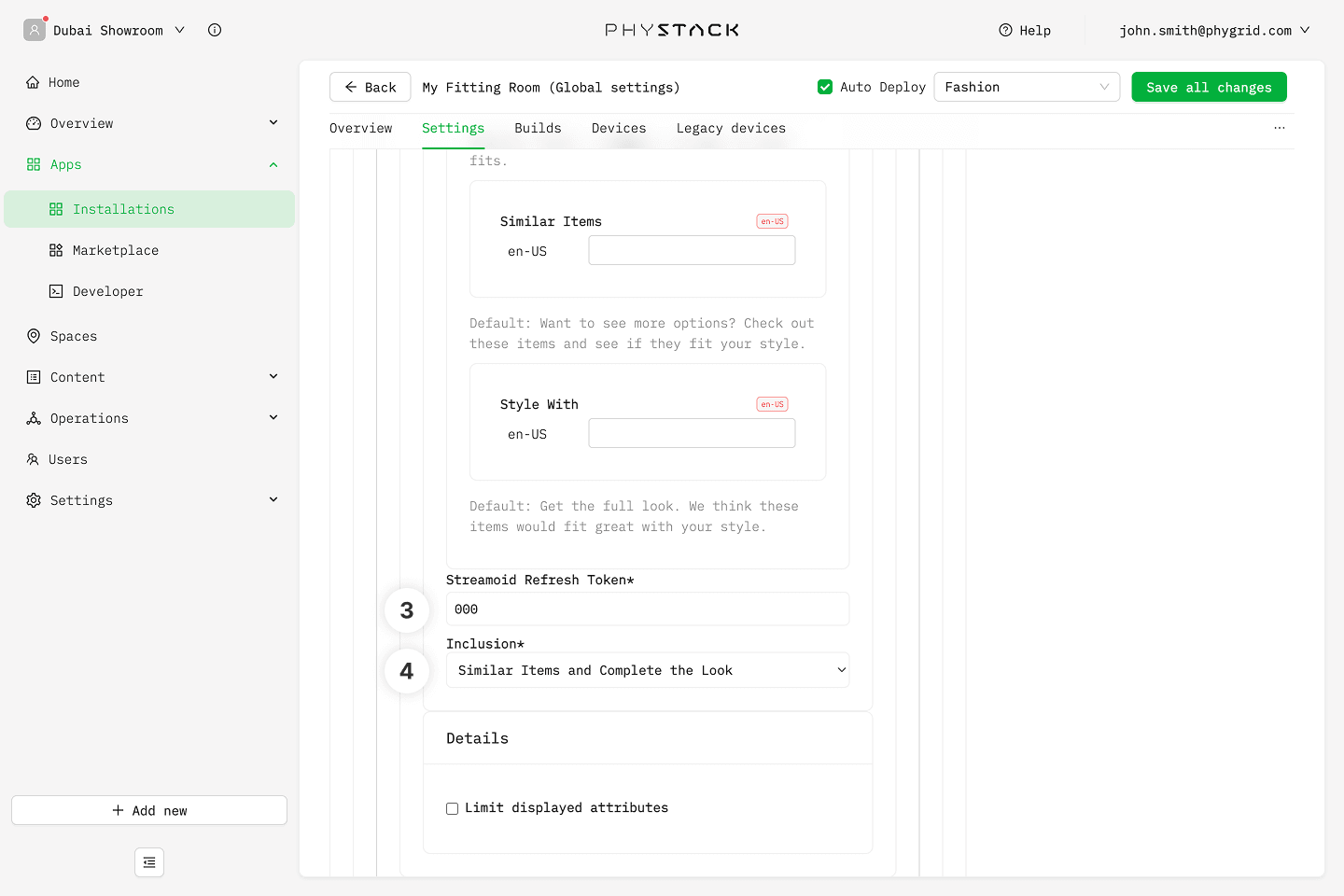This screenshot has width=1344, height=896.
Task: Click the en-US badge on Similar Items
Action: (772, 221)
